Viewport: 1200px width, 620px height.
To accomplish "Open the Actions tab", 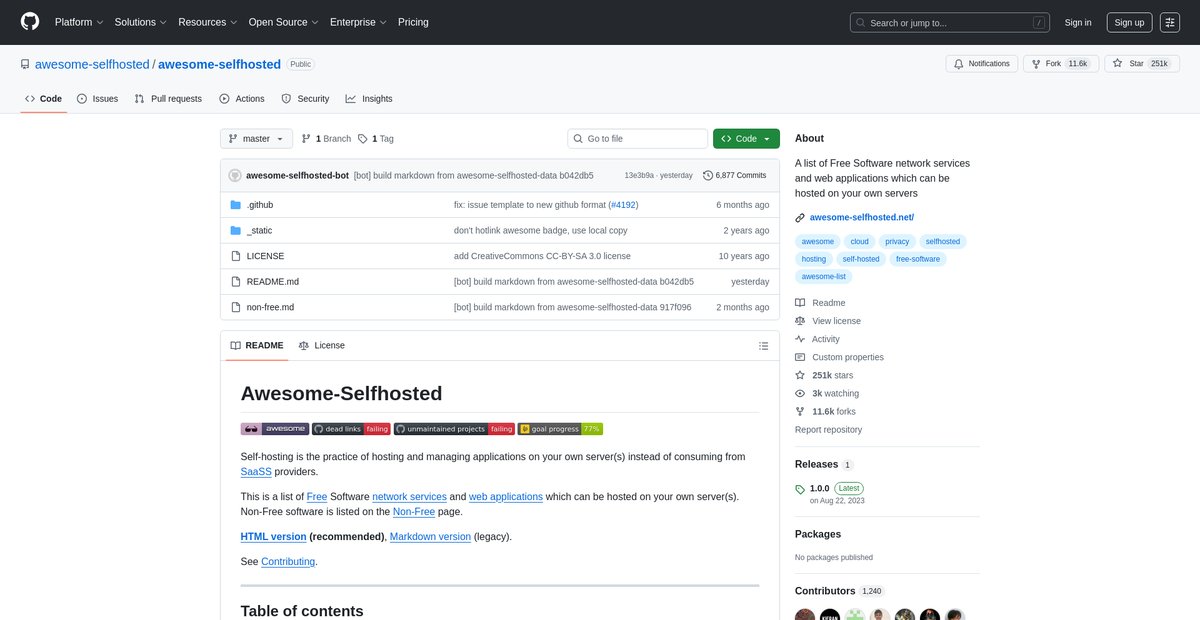I will 242,99.
